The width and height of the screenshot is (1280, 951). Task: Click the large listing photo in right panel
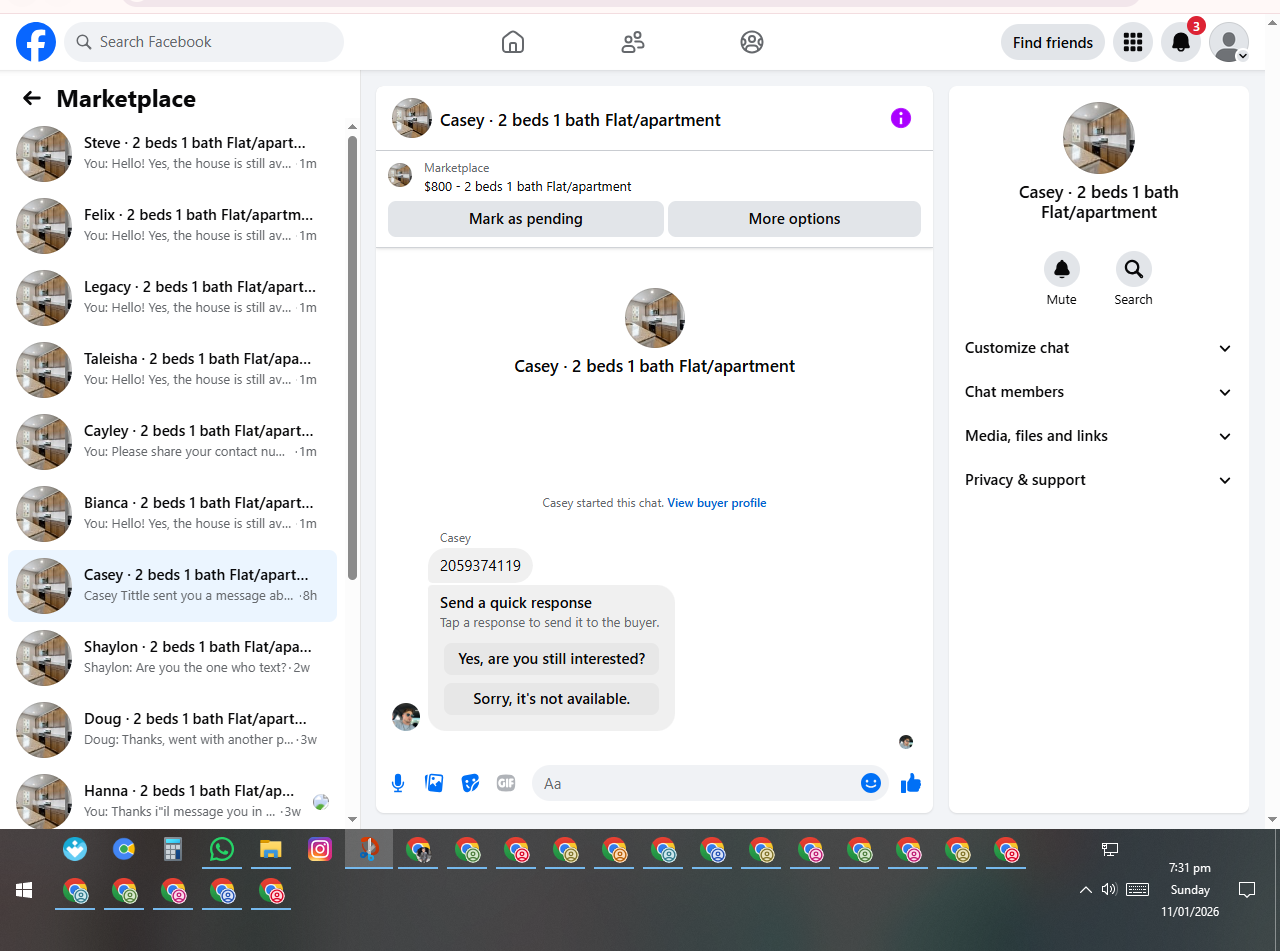(x=1099, y=138)
